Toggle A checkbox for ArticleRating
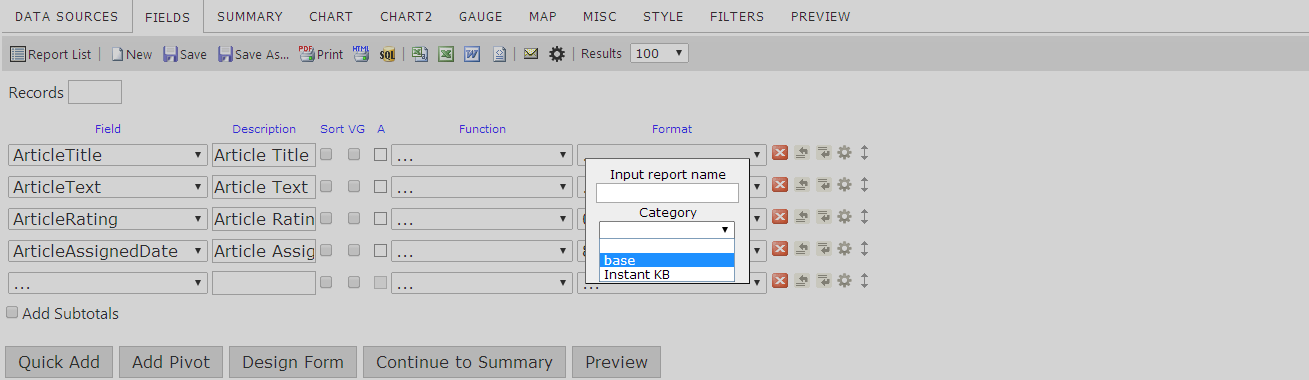The width and height of the screenshot is (1309, 380). coord(380,219)
